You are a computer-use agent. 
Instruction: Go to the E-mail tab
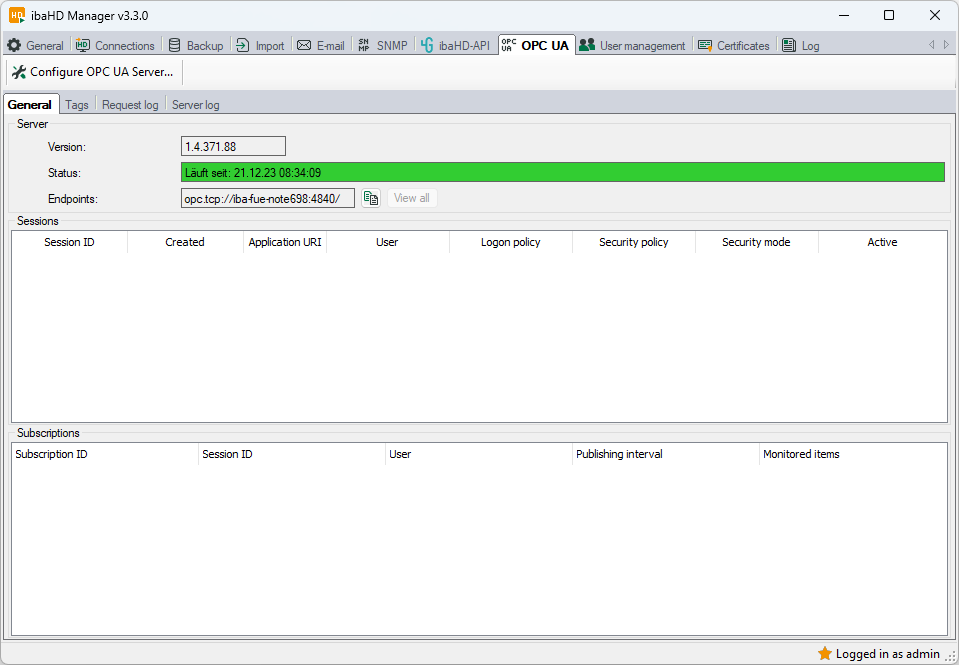[x=320, y=45]
